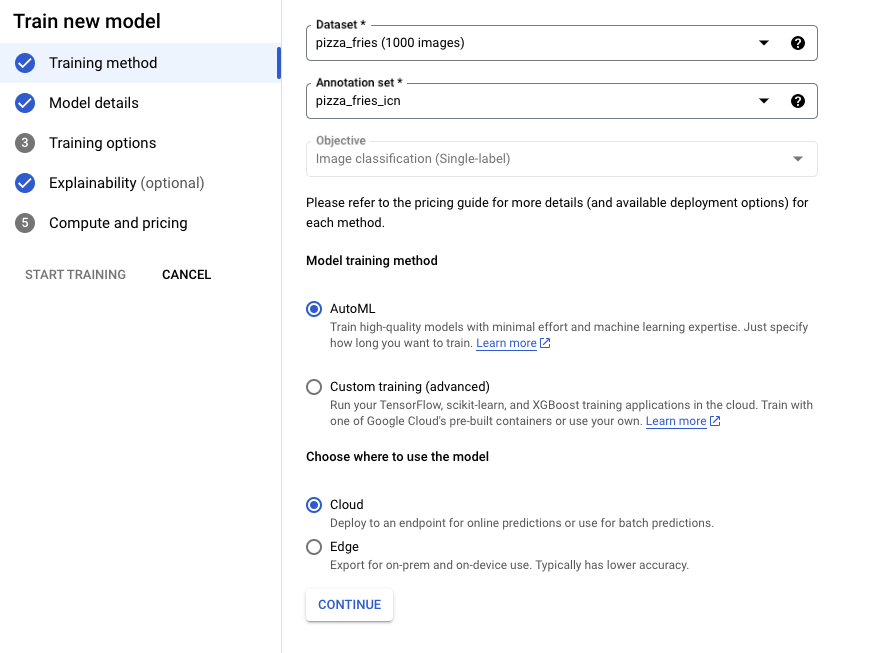This screenshot has height=653, width=880.
Task: Open Learn more link under Custom training
Action: pos(676,421)
